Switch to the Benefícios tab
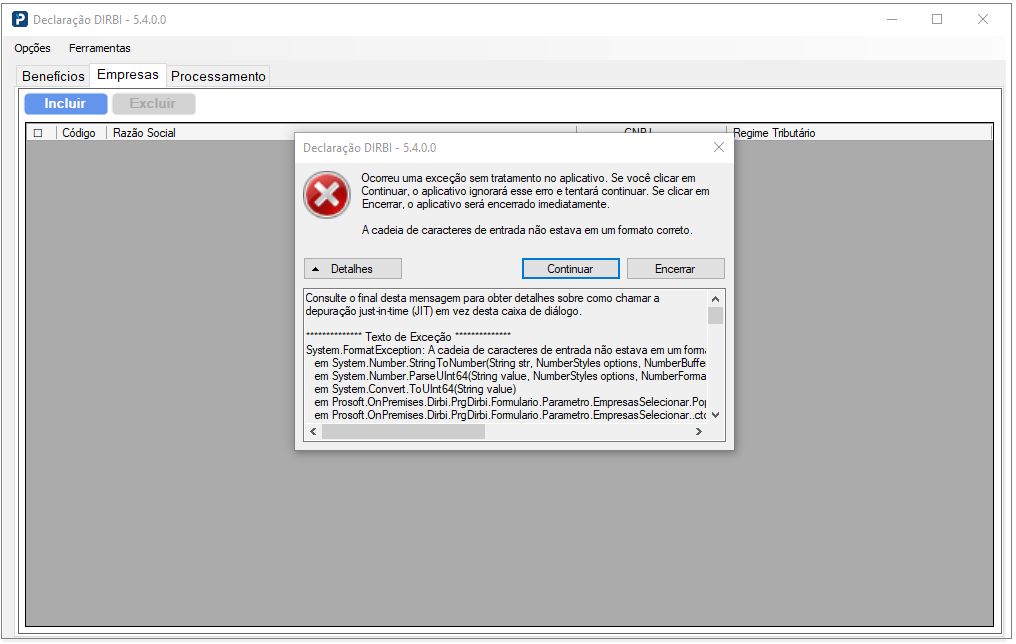 tap(53, 76)
